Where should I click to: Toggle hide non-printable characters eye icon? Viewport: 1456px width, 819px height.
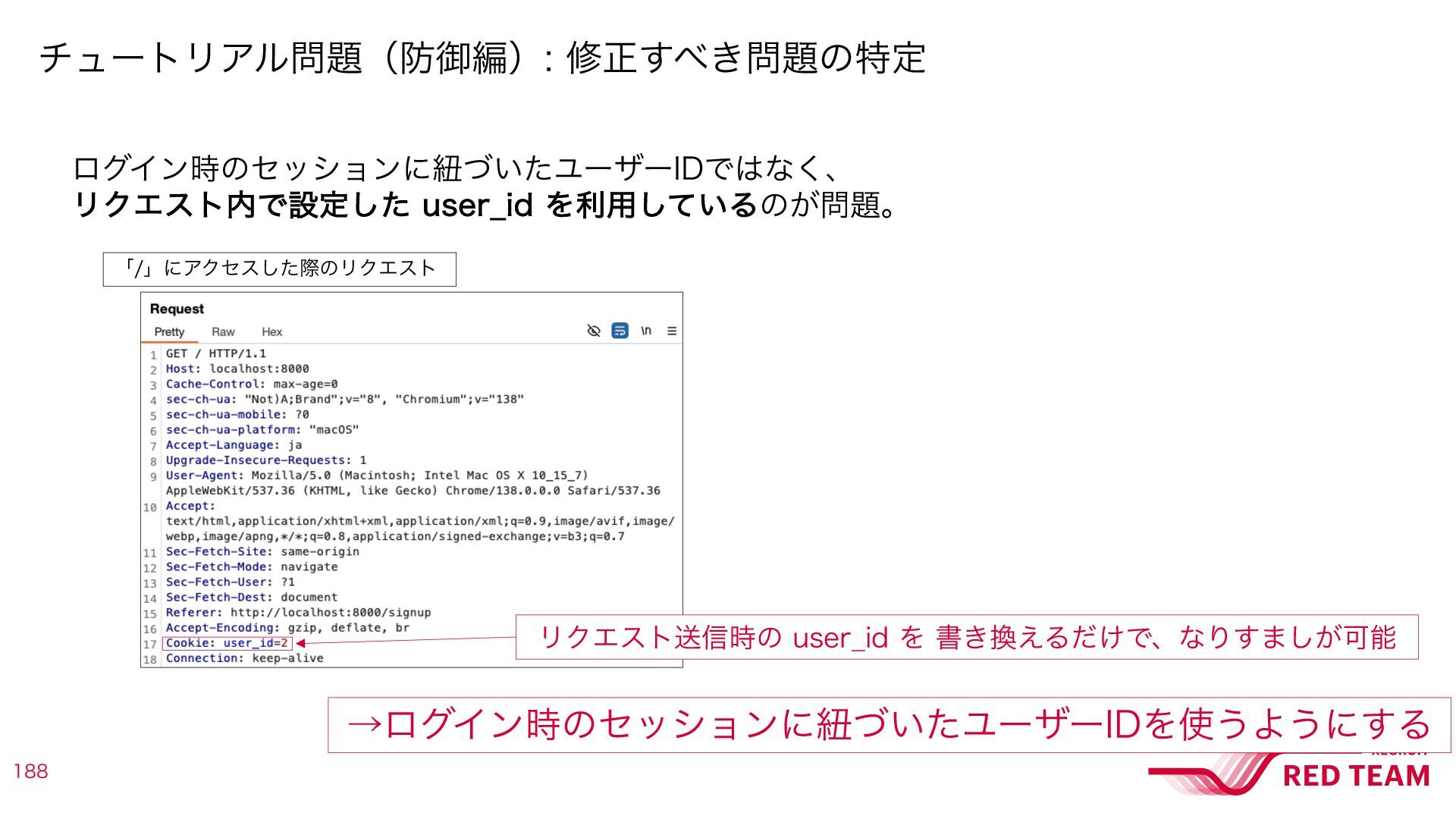tap(594, 331)
